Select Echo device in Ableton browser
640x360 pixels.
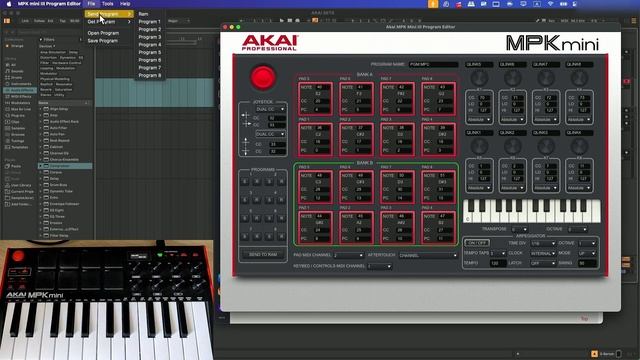[54, 198]
